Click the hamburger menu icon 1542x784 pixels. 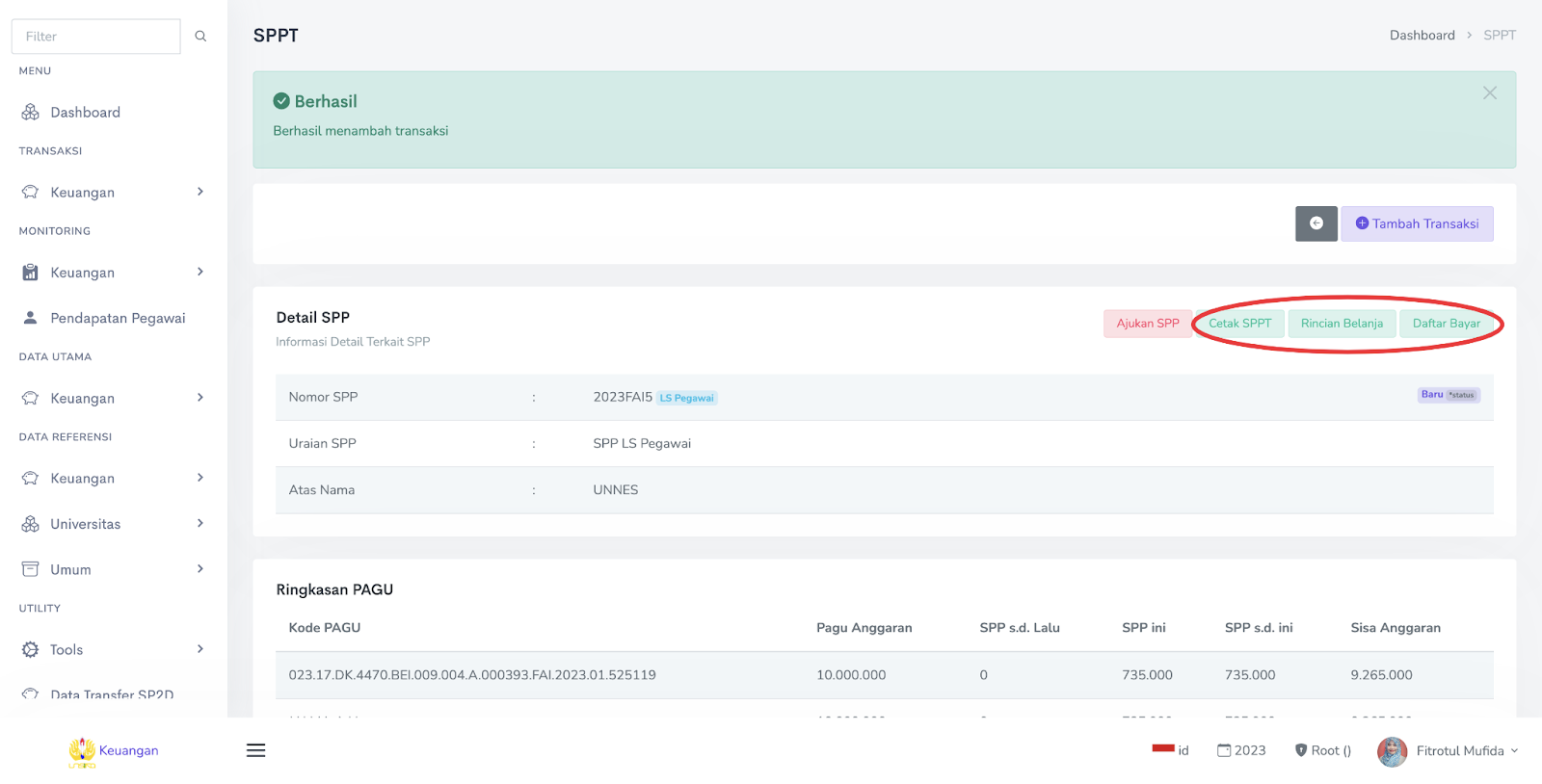tap(255, 750)
